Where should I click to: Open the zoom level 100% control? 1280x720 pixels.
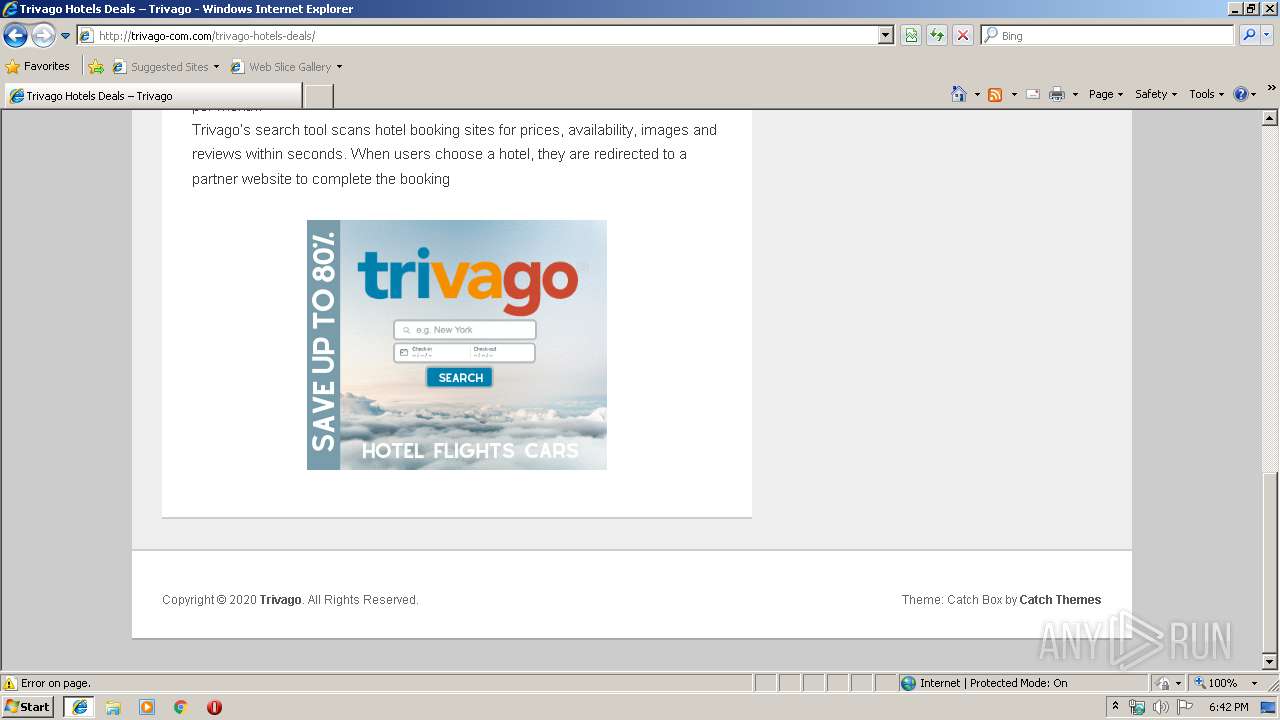(x=1216, y=683)
